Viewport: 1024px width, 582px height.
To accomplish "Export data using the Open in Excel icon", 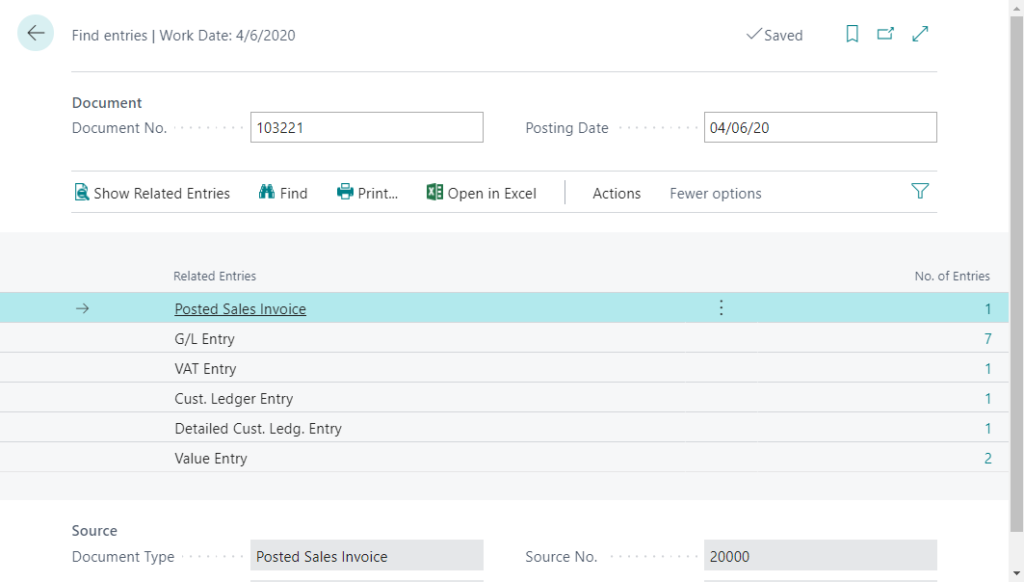I will pyautogui.click(x=432, y=192).
